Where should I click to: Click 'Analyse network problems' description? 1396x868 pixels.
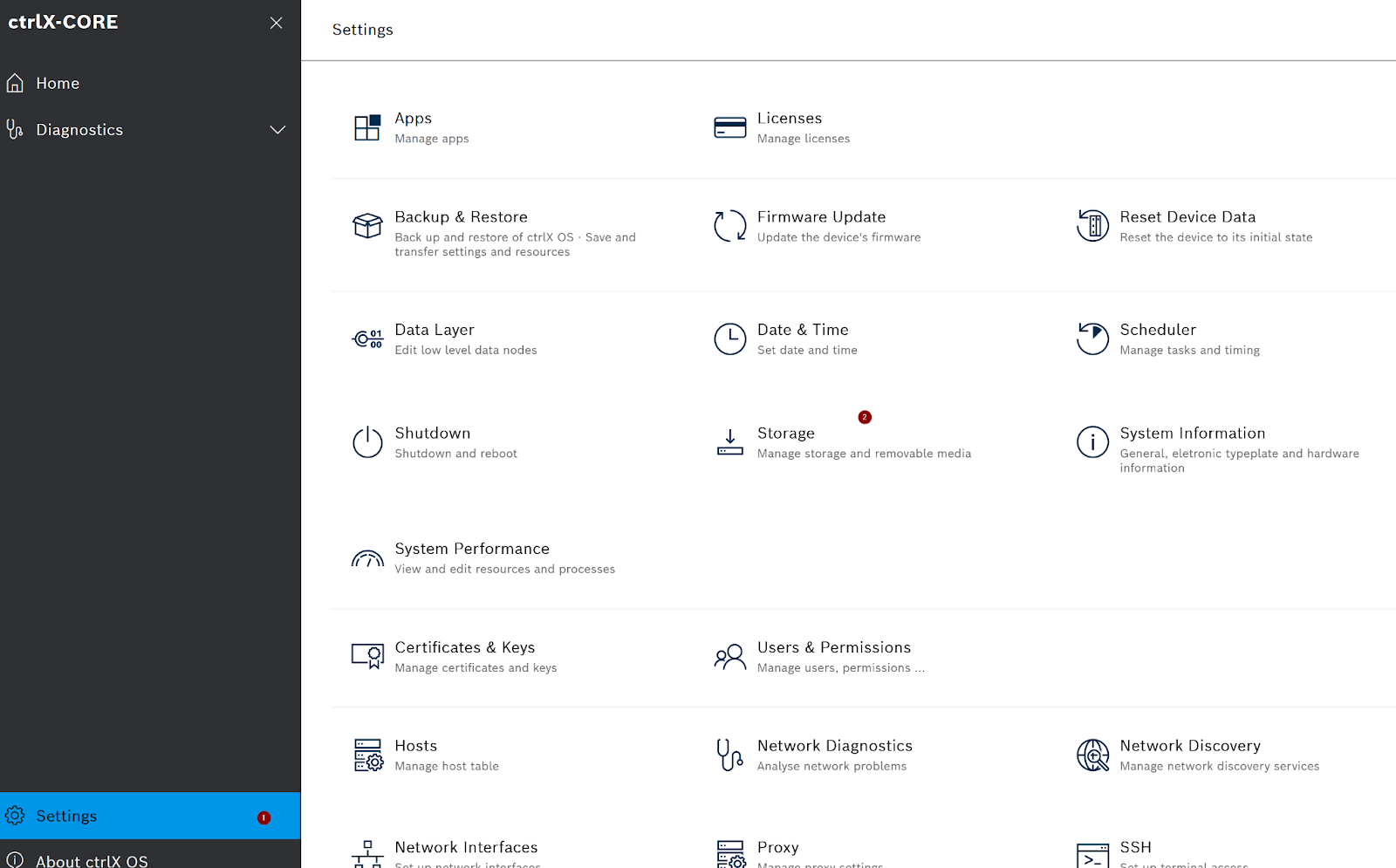coord(831,766)
